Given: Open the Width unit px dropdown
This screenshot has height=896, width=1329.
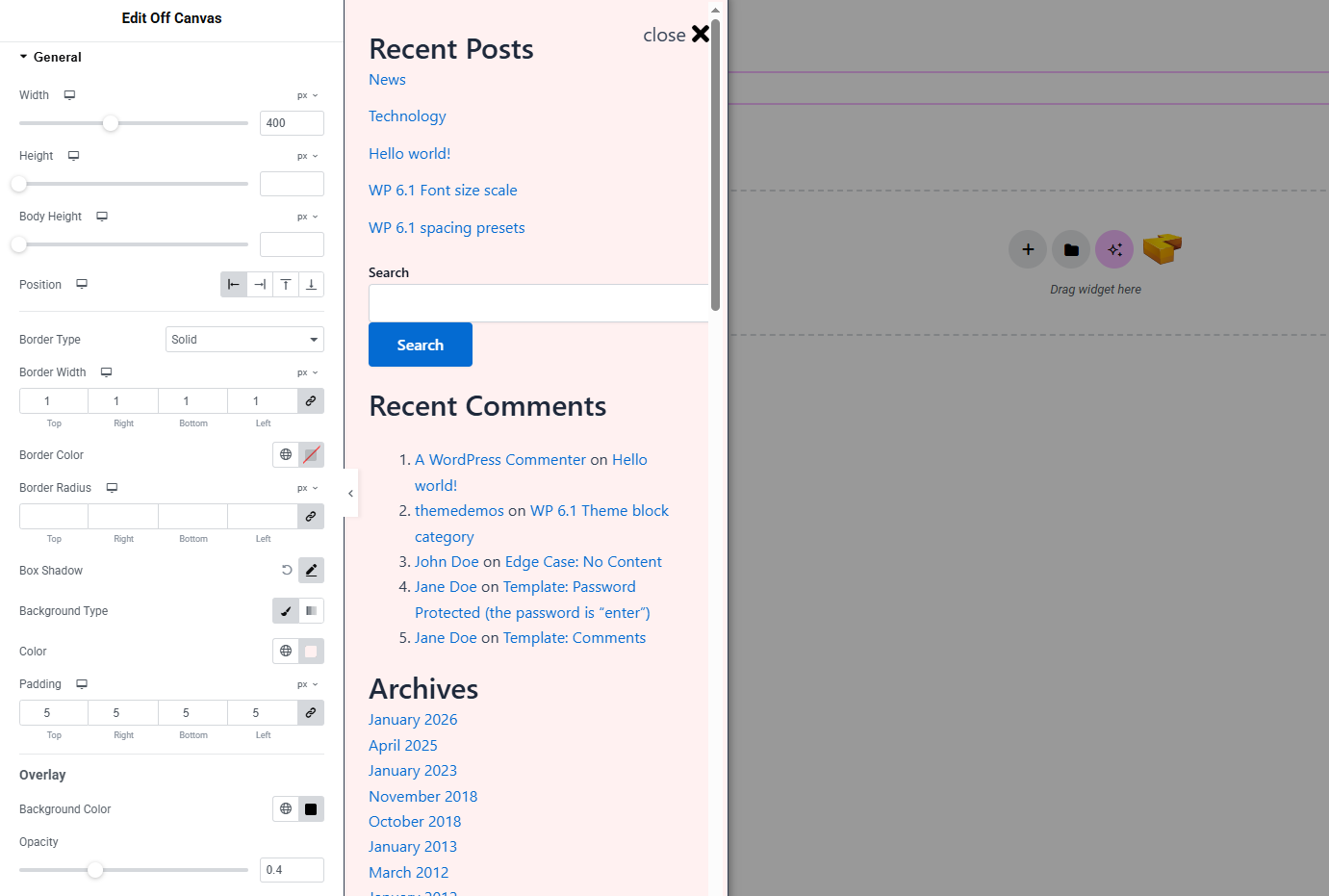Looking at the screenshot, I should point(307,96).
